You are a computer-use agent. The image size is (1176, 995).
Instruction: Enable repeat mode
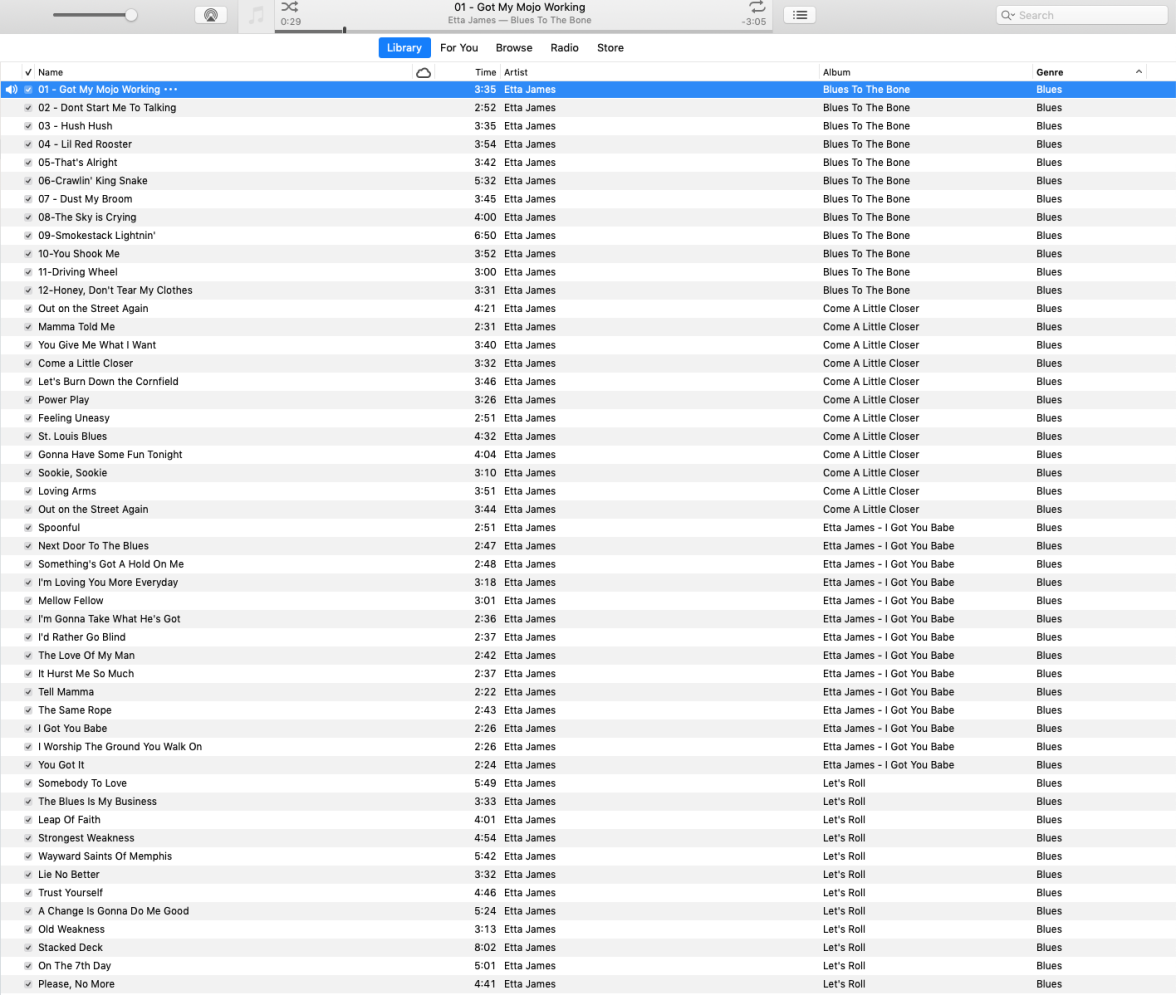(757, 7)
